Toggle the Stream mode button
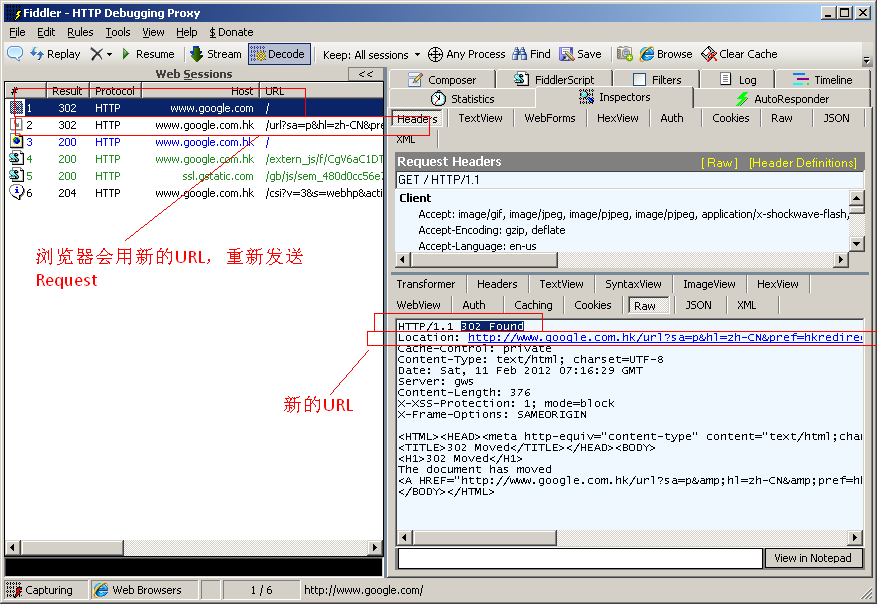 click(215, 54)
